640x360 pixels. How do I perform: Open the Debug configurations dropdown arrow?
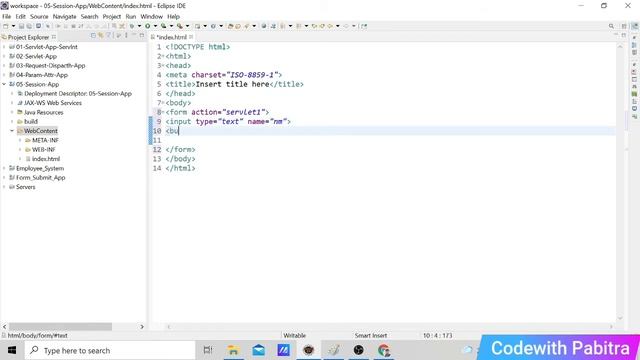[139, 26]
